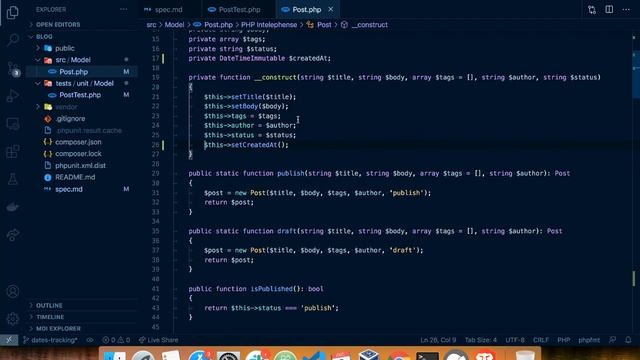Open composer.json in the file tree

click(x=78, y=142)
